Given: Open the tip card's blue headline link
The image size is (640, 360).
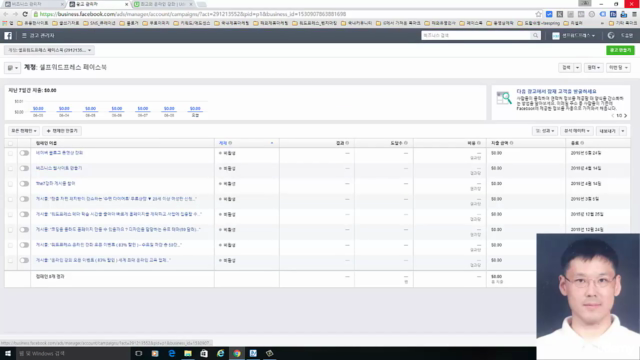Looking at the screenshot, I should point(556,91).
